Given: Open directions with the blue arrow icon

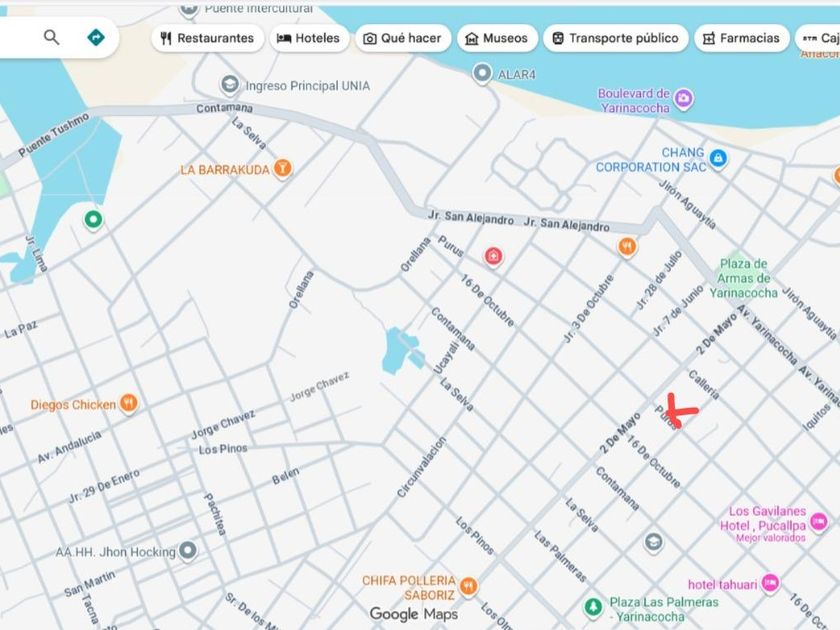Looking at the screenshot, I should 96,38.
